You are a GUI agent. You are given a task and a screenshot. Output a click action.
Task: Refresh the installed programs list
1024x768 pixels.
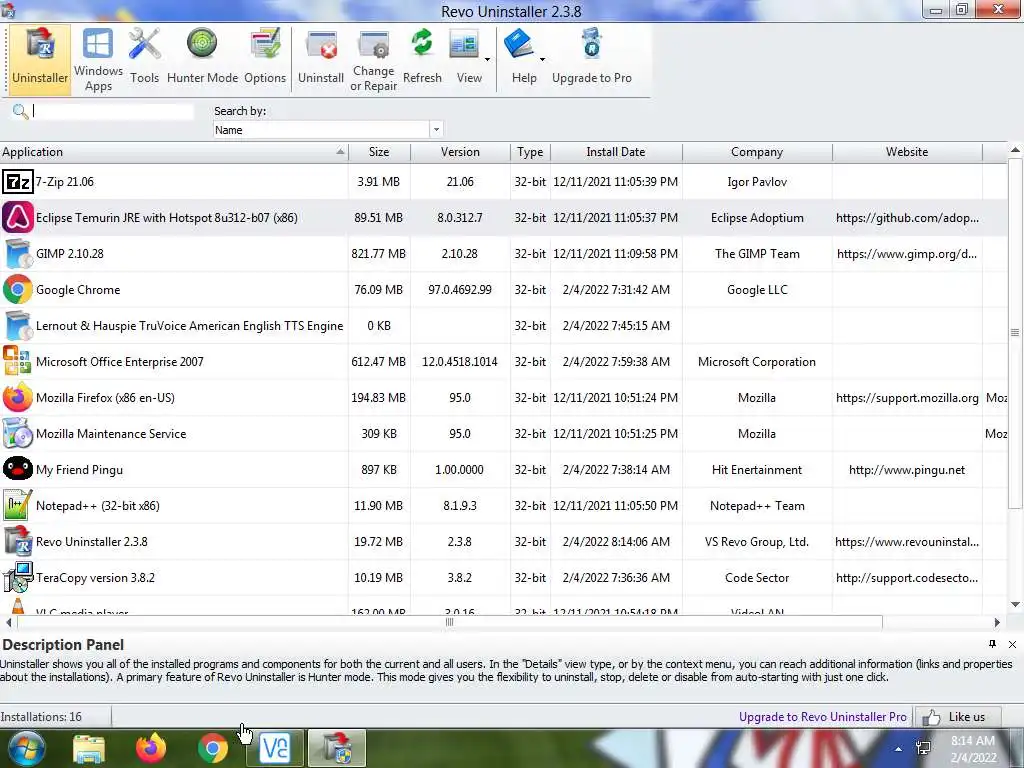422,59
